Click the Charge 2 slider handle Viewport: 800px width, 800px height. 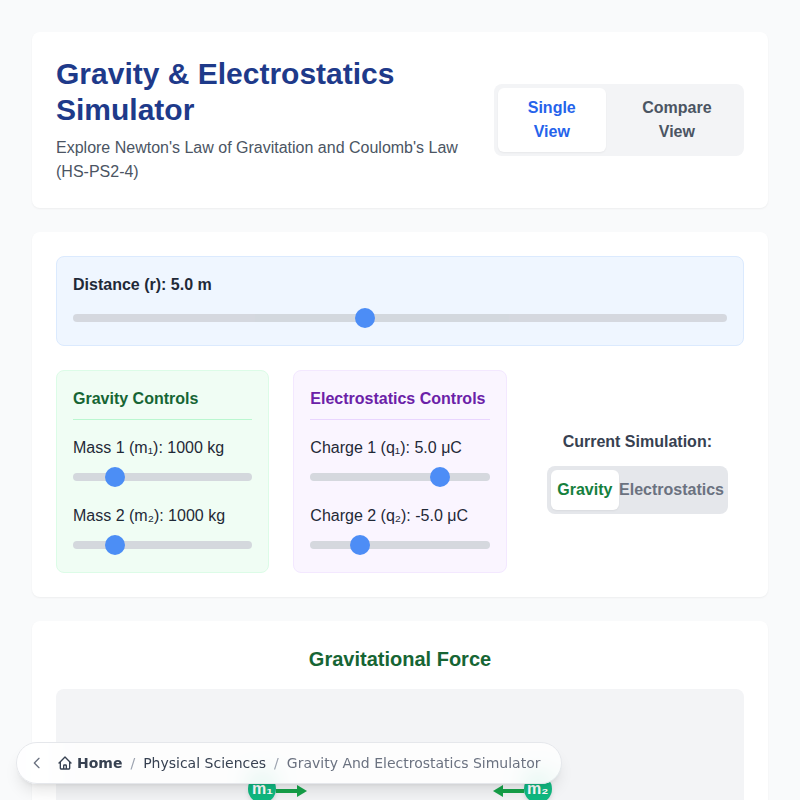pyautogui.click(x=359, y=545)
